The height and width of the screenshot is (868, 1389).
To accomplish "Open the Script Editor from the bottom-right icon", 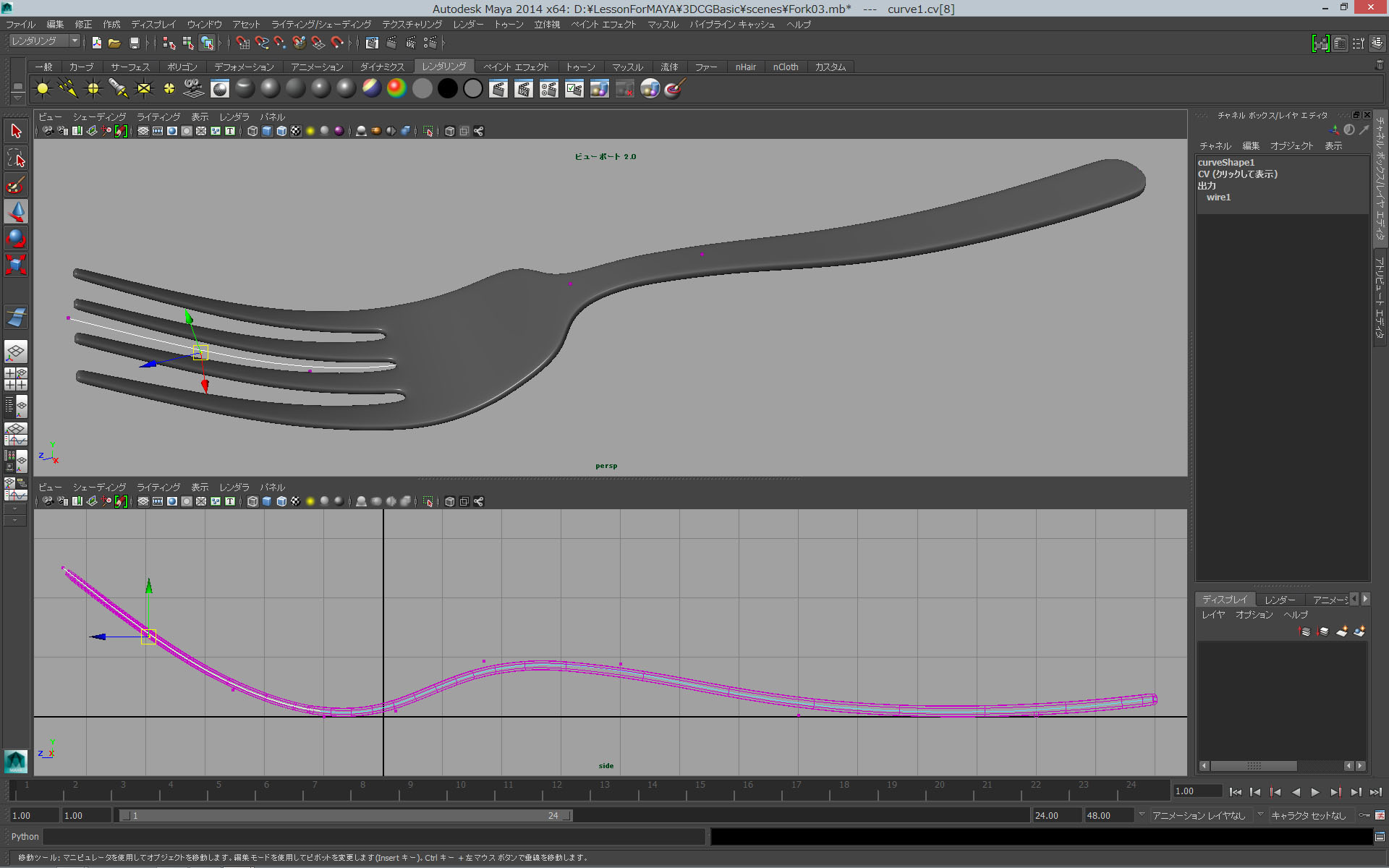I will coord(1379,837).
